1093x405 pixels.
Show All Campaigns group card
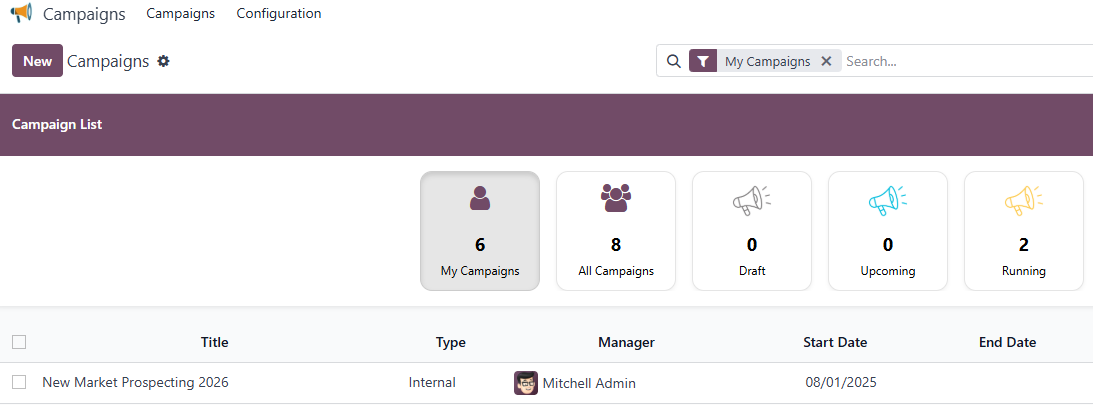click(616, 231)
